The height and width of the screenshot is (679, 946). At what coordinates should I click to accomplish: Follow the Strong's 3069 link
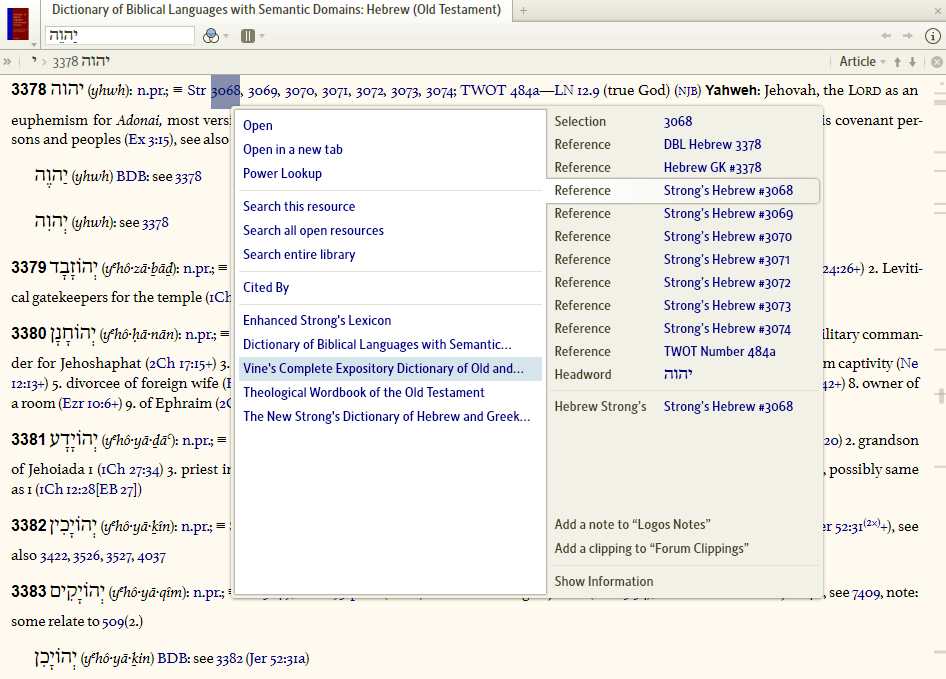pos(262,91)
